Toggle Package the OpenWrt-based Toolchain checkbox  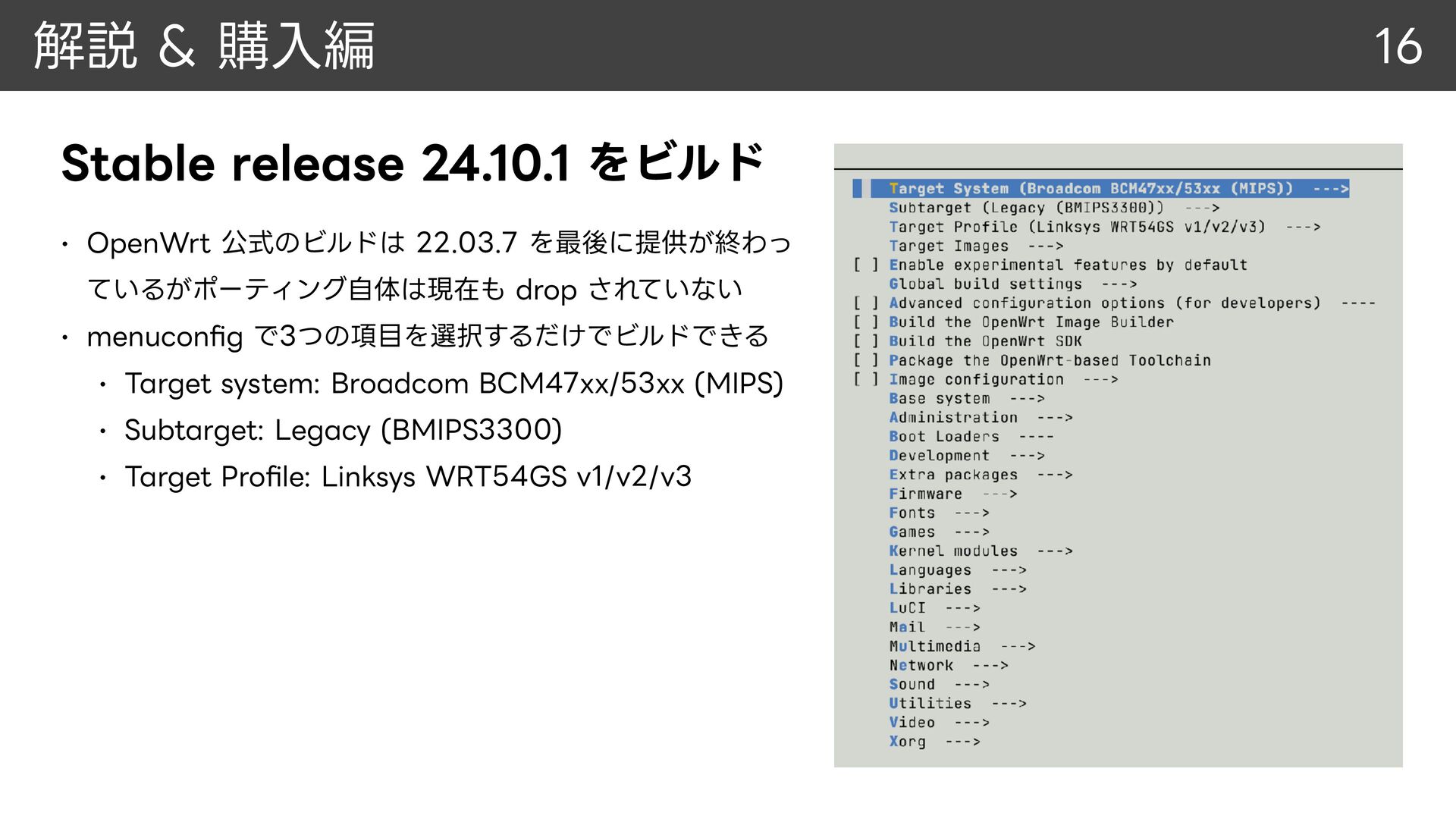pos(865,360)
